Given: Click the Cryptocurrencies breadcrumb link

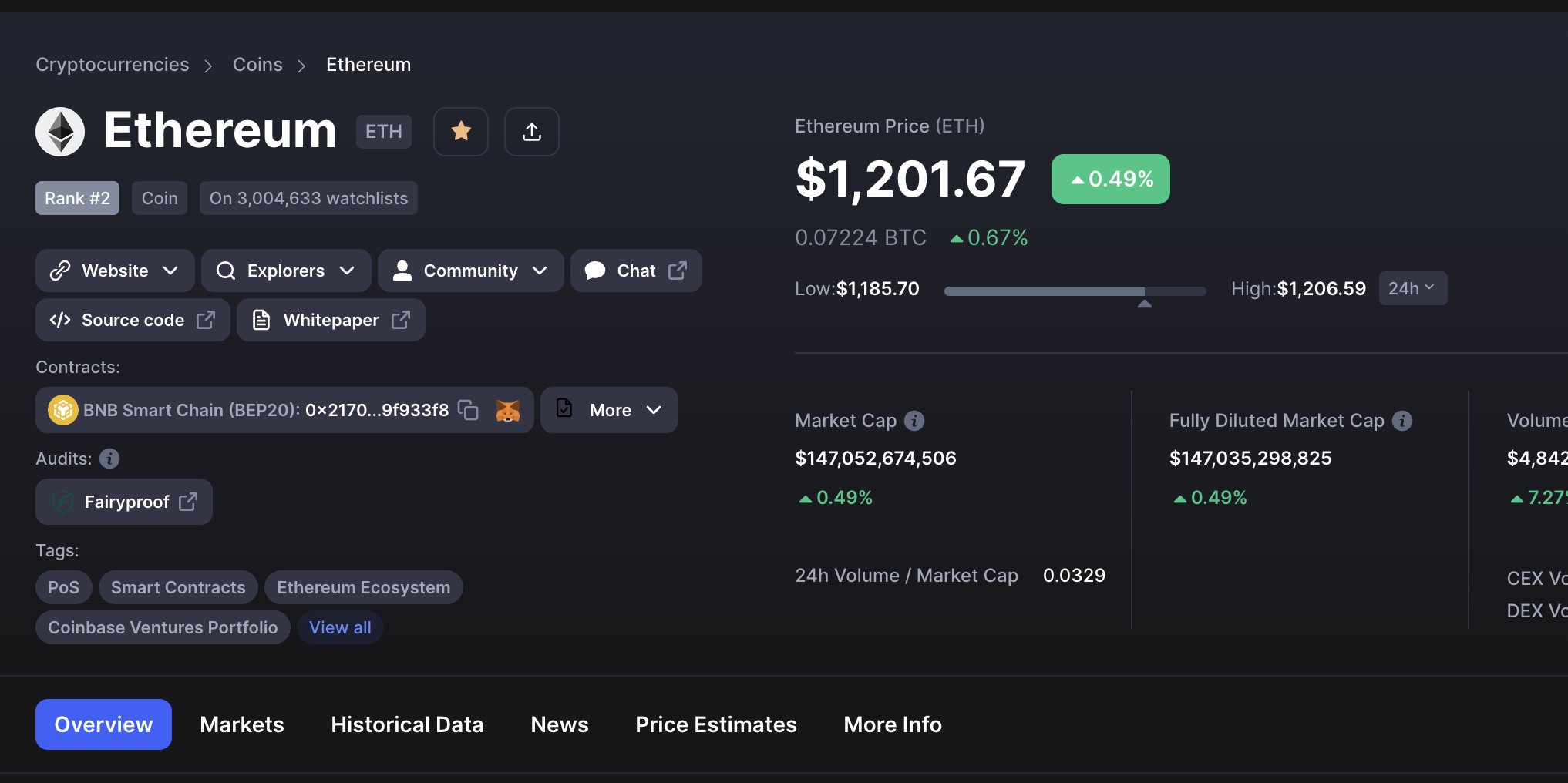Looking at the screenshot, I should (113, 65).
